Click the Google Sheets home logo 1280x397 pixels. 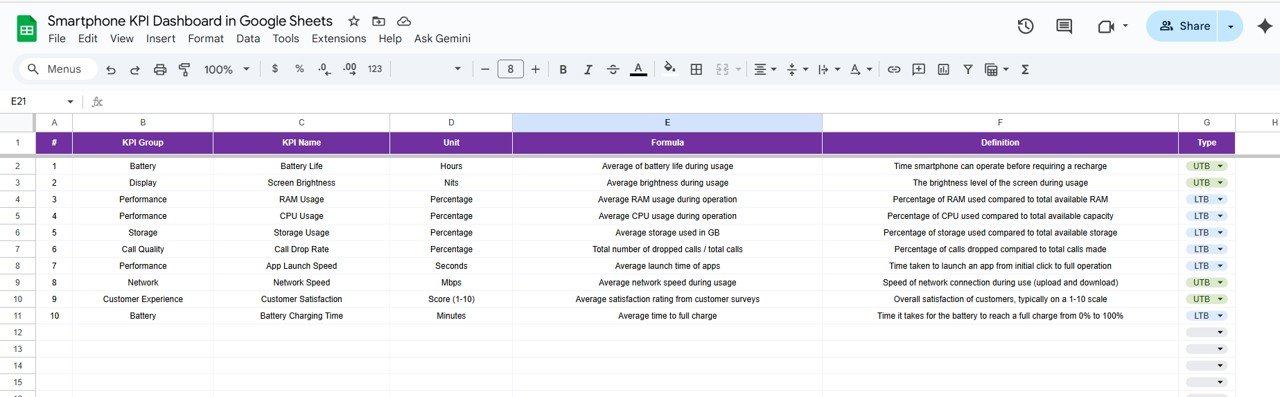click(27, 28)
